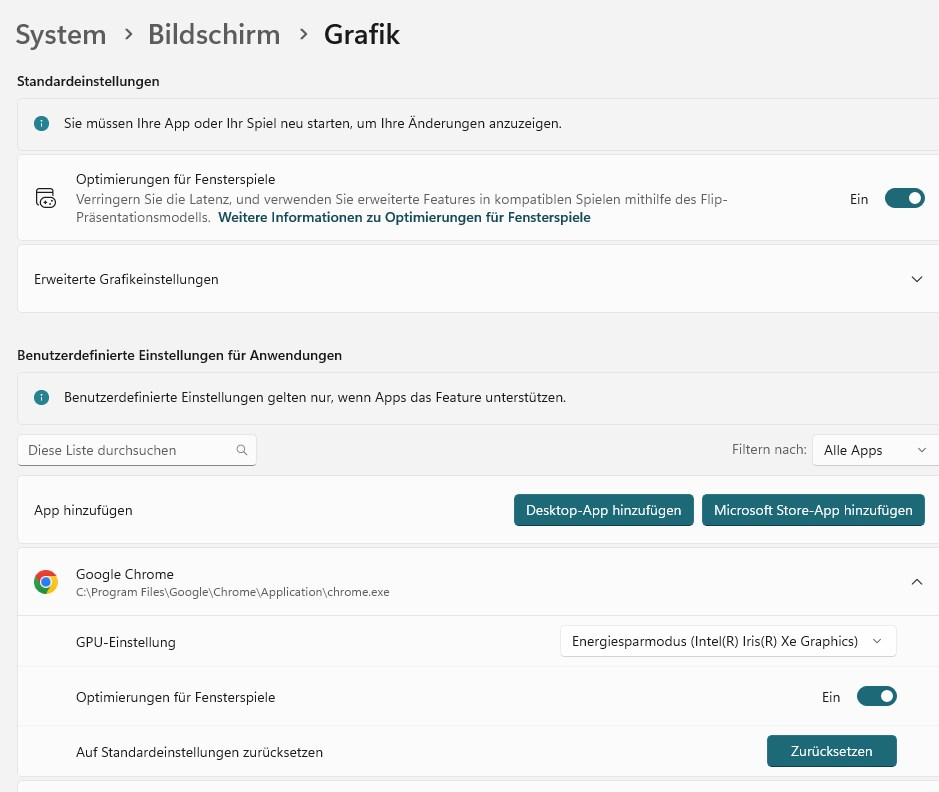This screenshot has width=939, height=792.
Task: Click Benutzerdefinierte Einstellungen für Anwendungen heading
Action: (x=180, y=356)
